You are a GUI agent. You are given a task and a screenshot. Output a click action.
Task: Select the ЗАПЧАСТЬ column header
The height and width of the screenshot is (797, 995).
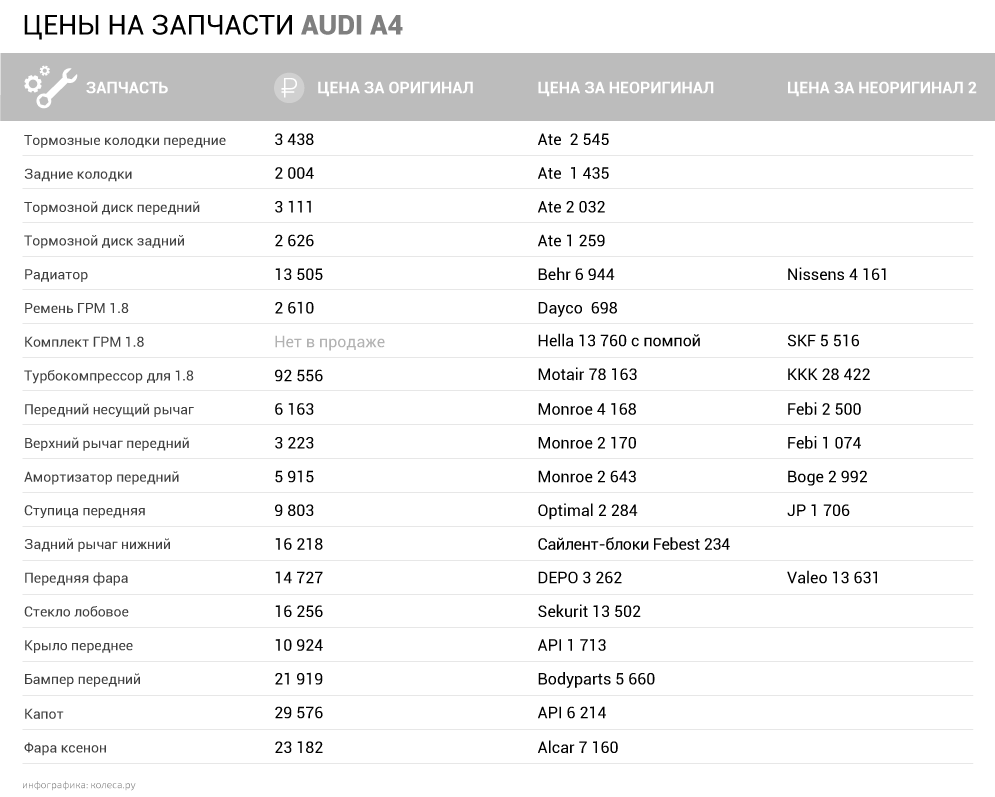pyautogui.click(x=127, y=88)
